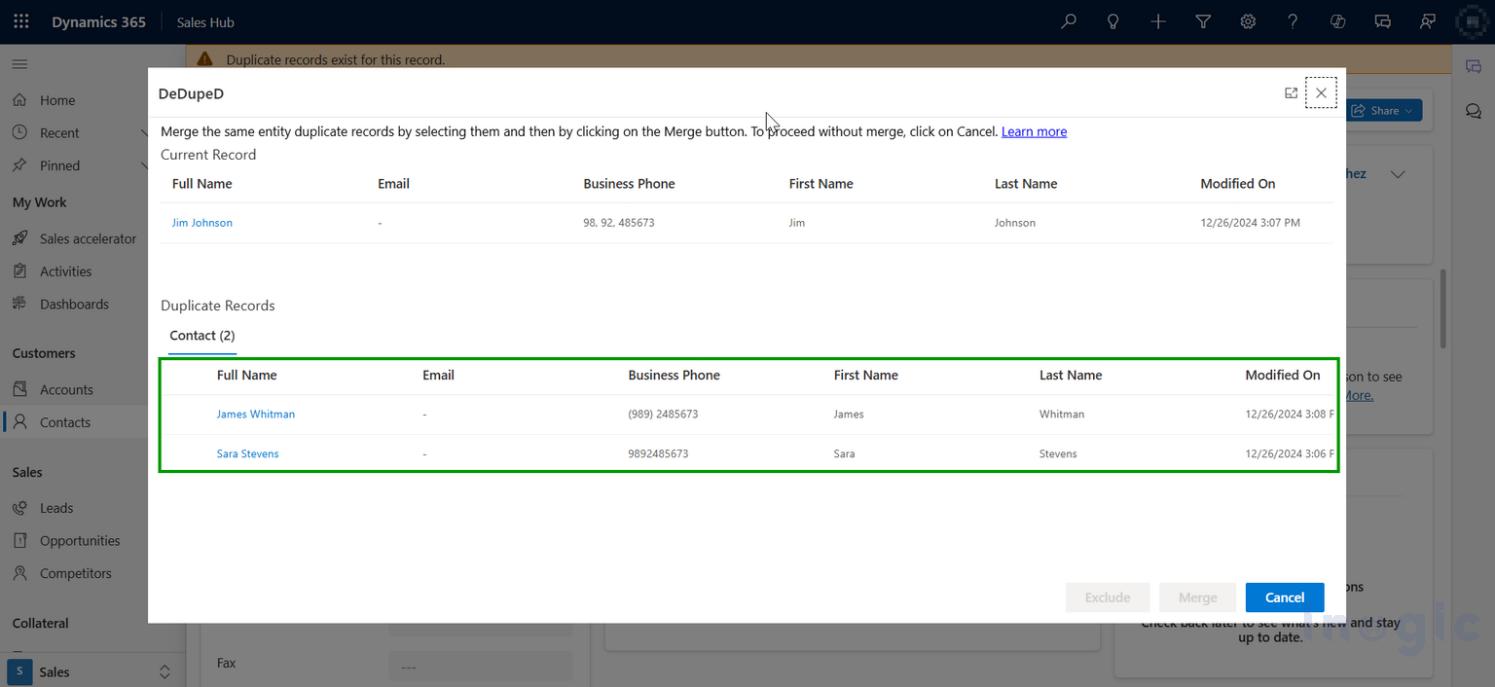The width and height of the screenshot is (1495, 687).
Task: Open the Jim Johnson current record link
Action: click(202, 223)
